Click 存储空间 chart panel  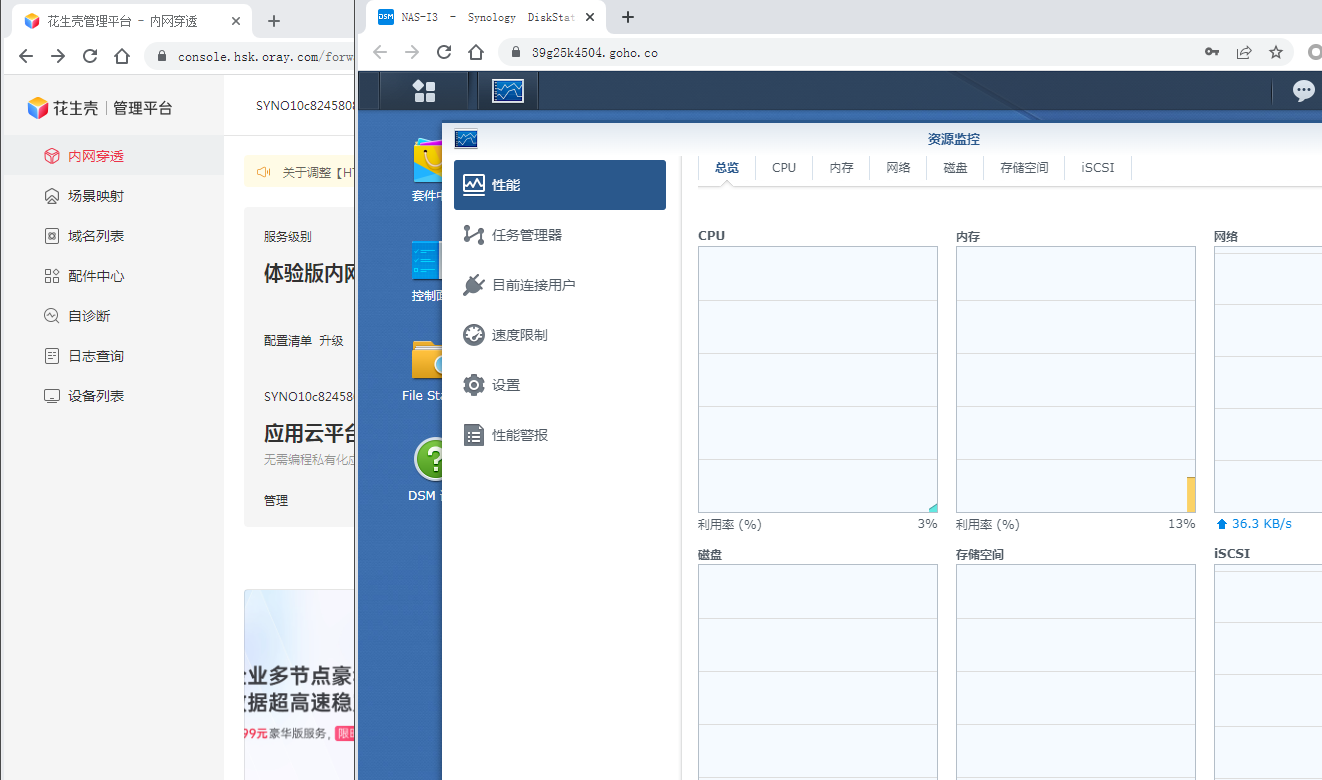tap(1076, 672)
